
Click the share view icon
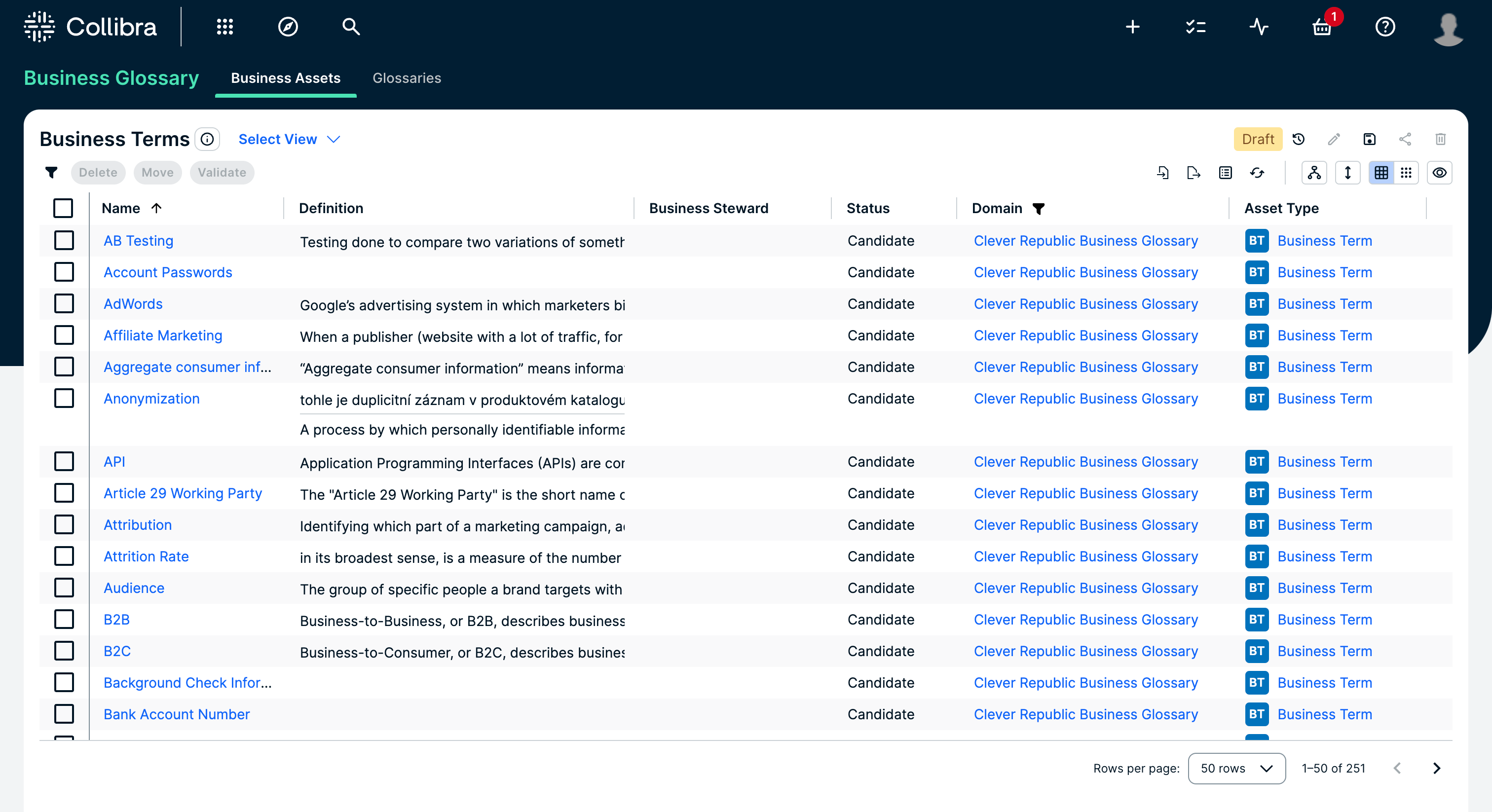(1405, 139)
